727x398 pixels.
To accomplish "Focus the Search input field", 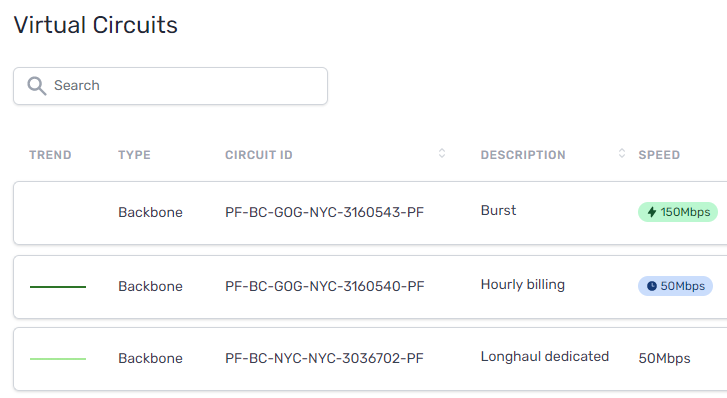I will click(171, 86).
